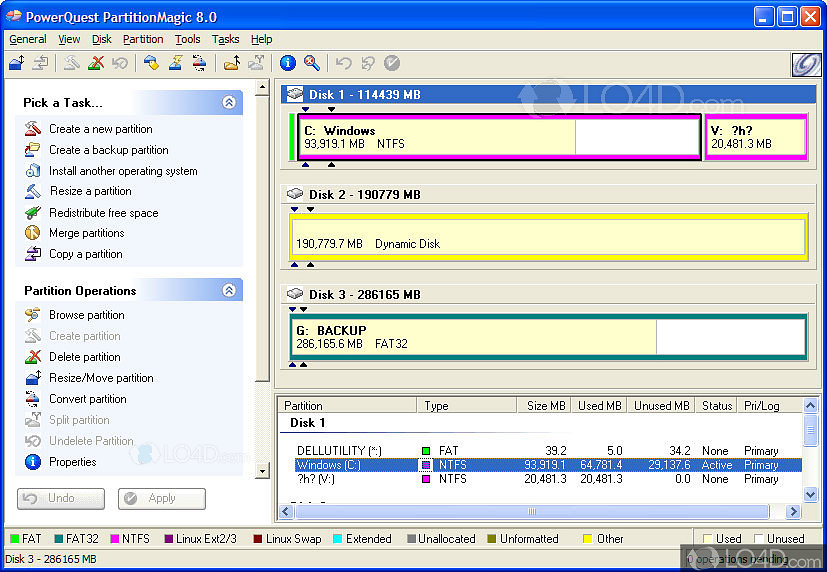The width and height of the screenshot is (827, 572).
Task: Click the Format partition lightning toolbar icon
Action: [x=176, y=63]
